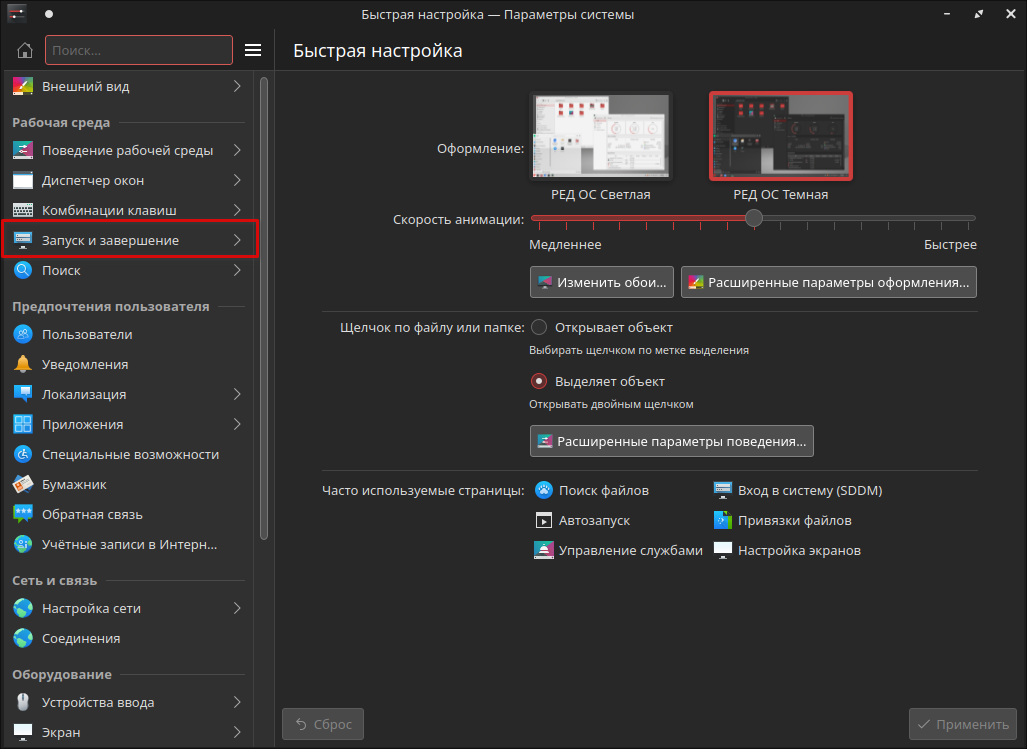Click the home icon in sidebar header
Screen dimensions: 1027x749
(25, 50)
